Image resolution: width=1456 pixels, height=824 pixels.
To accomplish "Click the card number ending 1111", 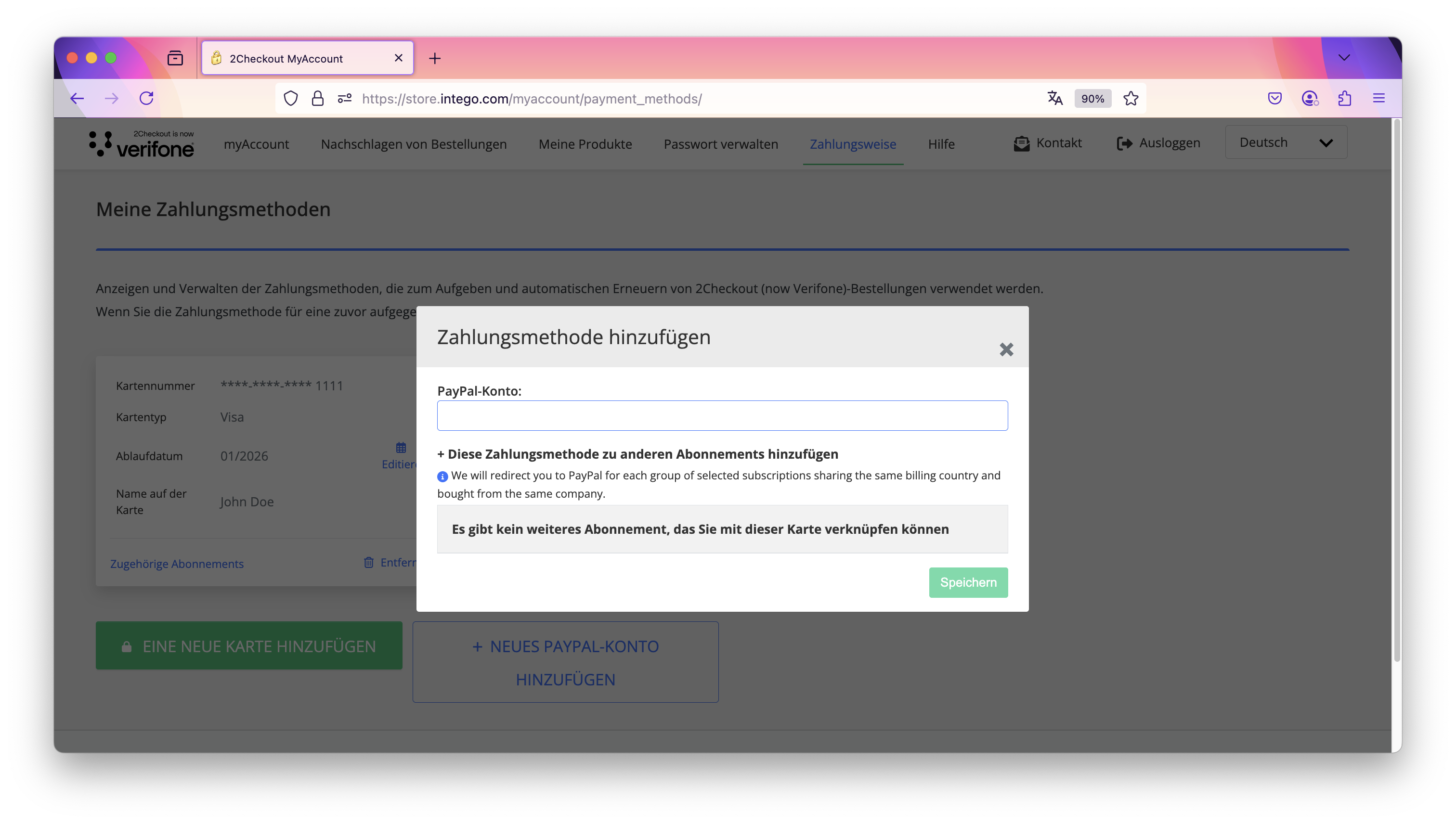I will pyautogui.click(x=281, y=386).
